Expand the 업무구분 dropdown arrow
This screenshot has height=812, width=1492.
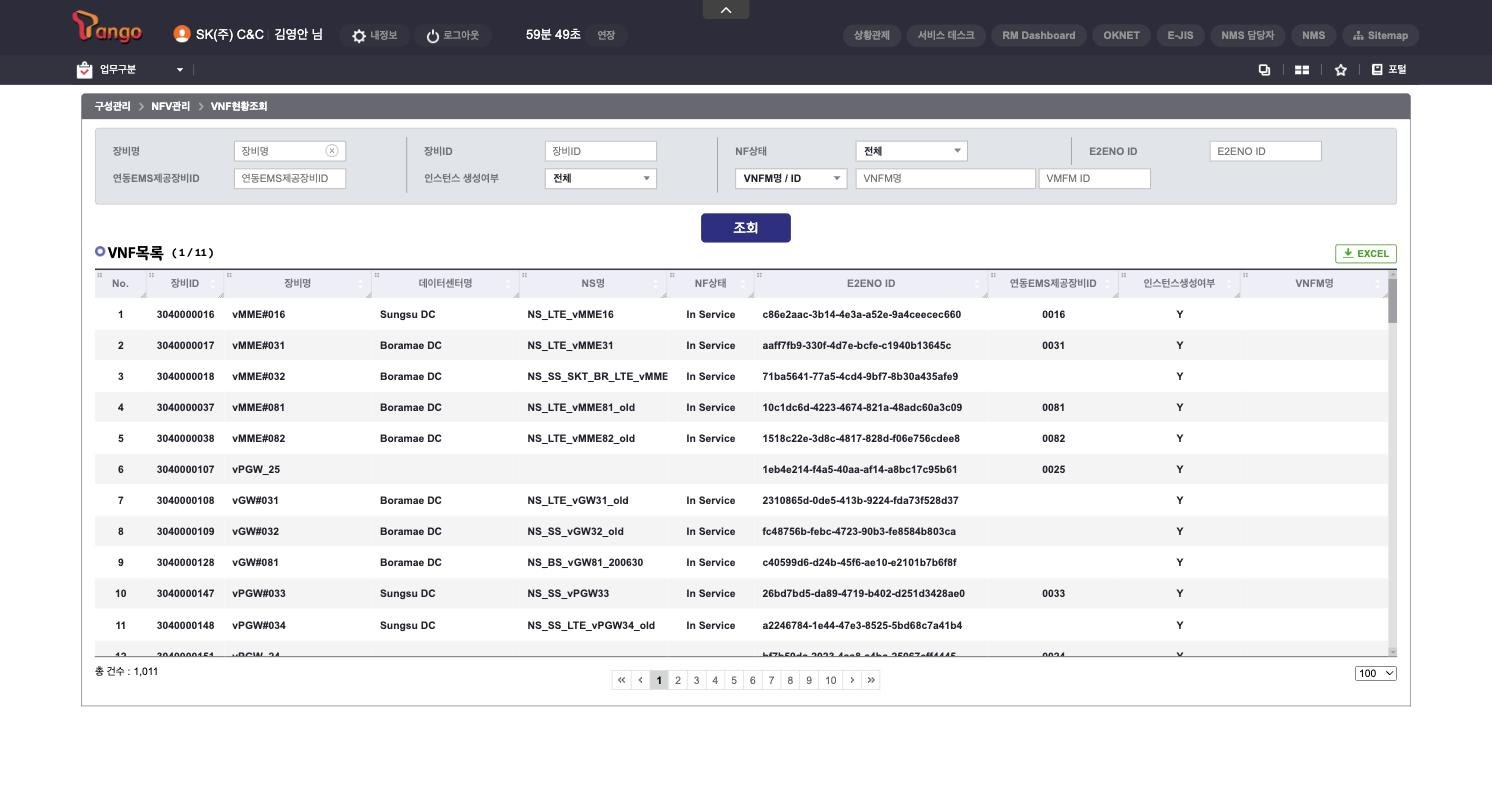coord(180,70)
